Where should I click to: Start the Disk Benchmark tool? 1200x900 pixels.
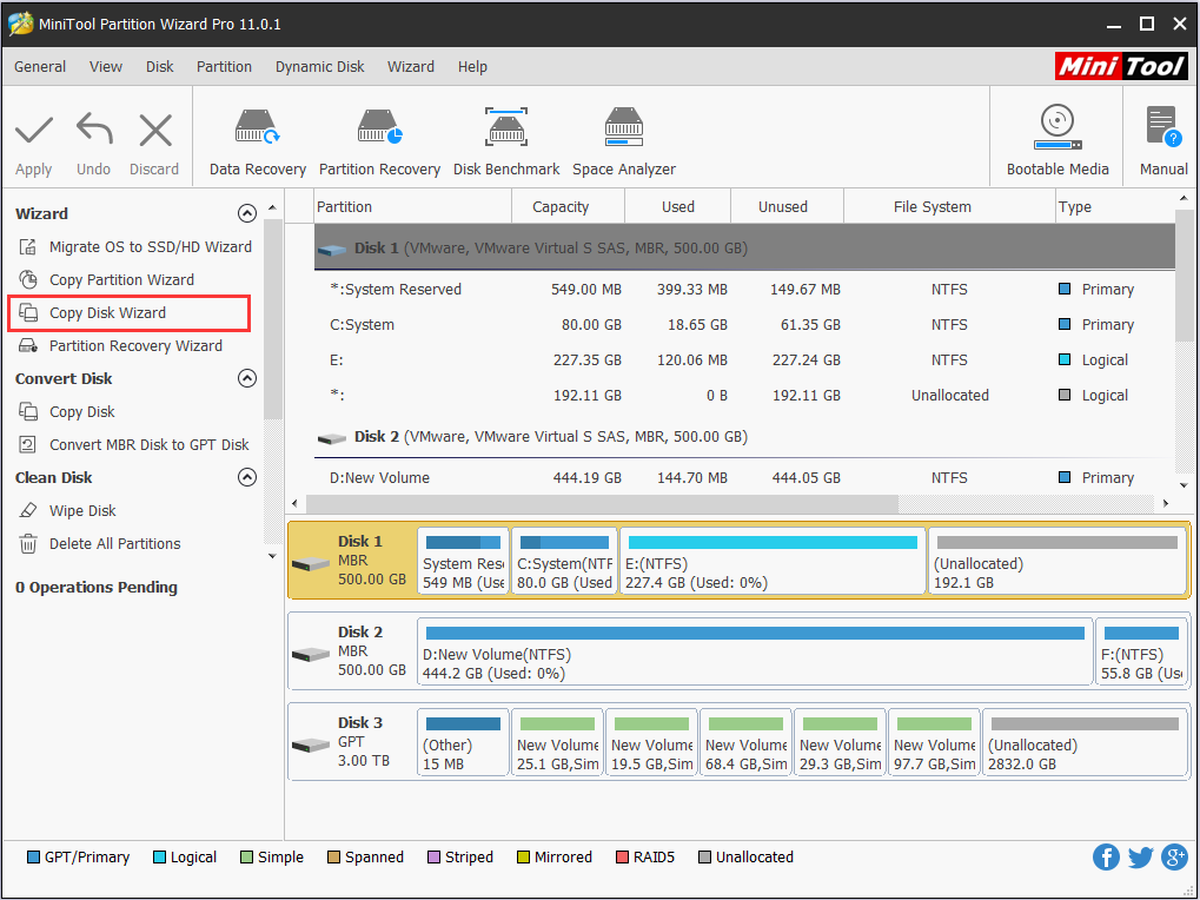[x=506, y=142]
